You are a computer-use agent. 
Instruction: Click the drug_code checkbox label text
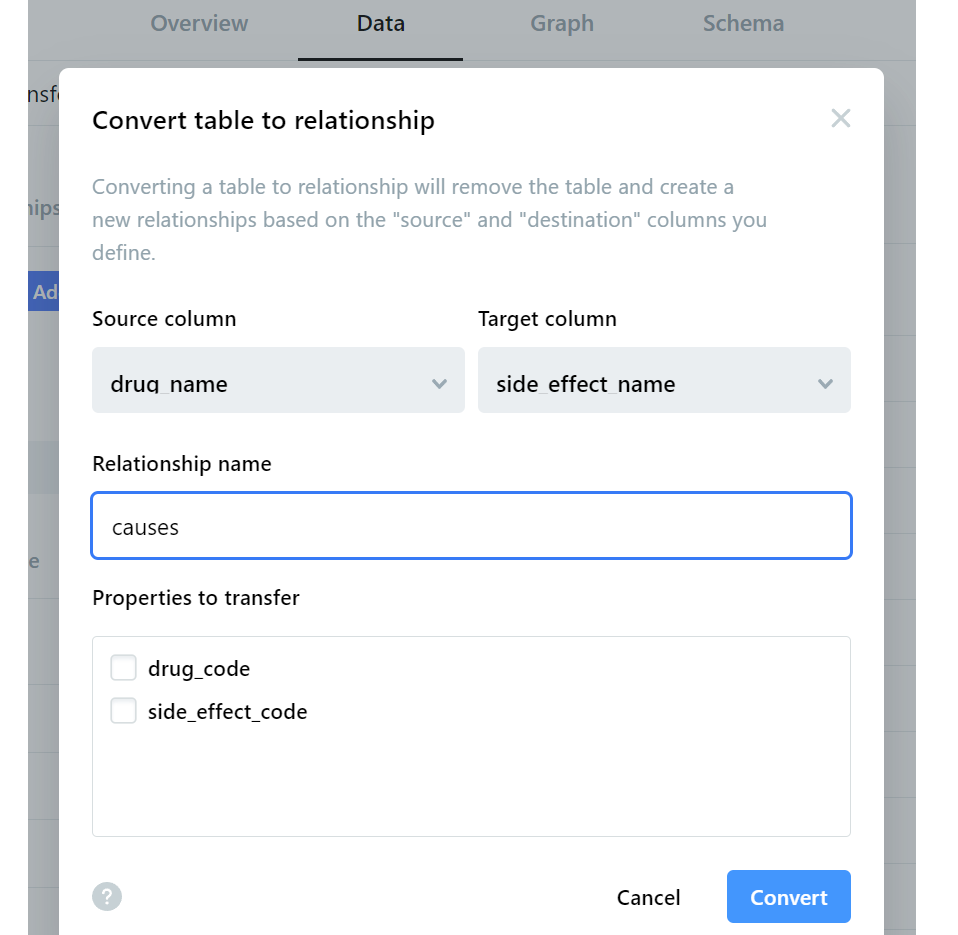point(199,669)
